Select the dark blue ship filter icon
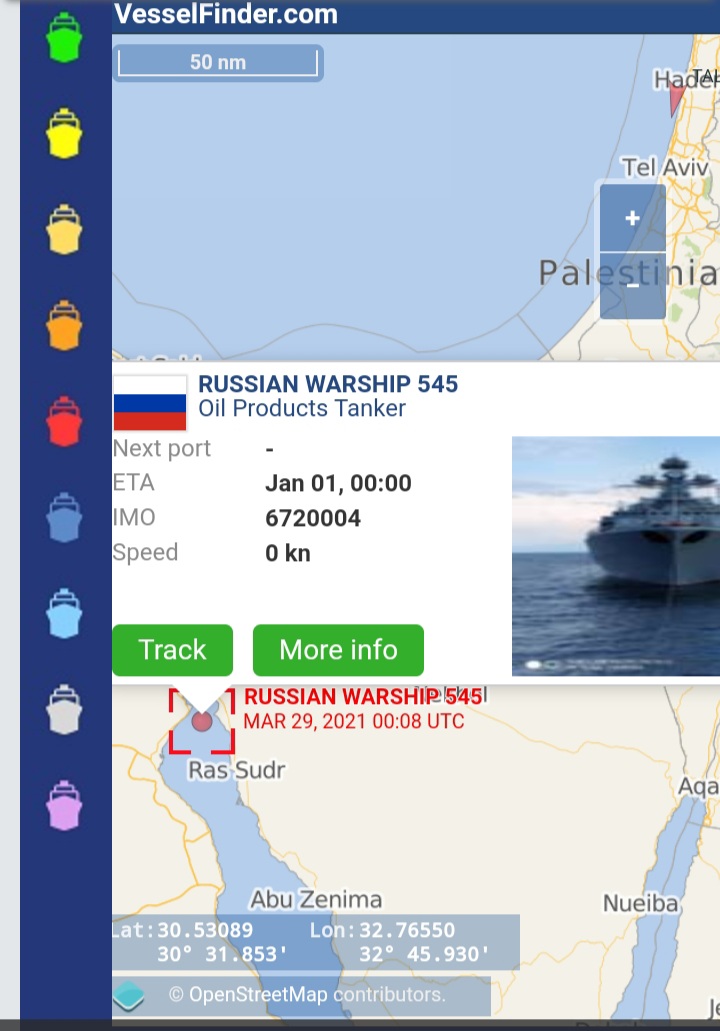720x1031 pixels. point(64,517)
